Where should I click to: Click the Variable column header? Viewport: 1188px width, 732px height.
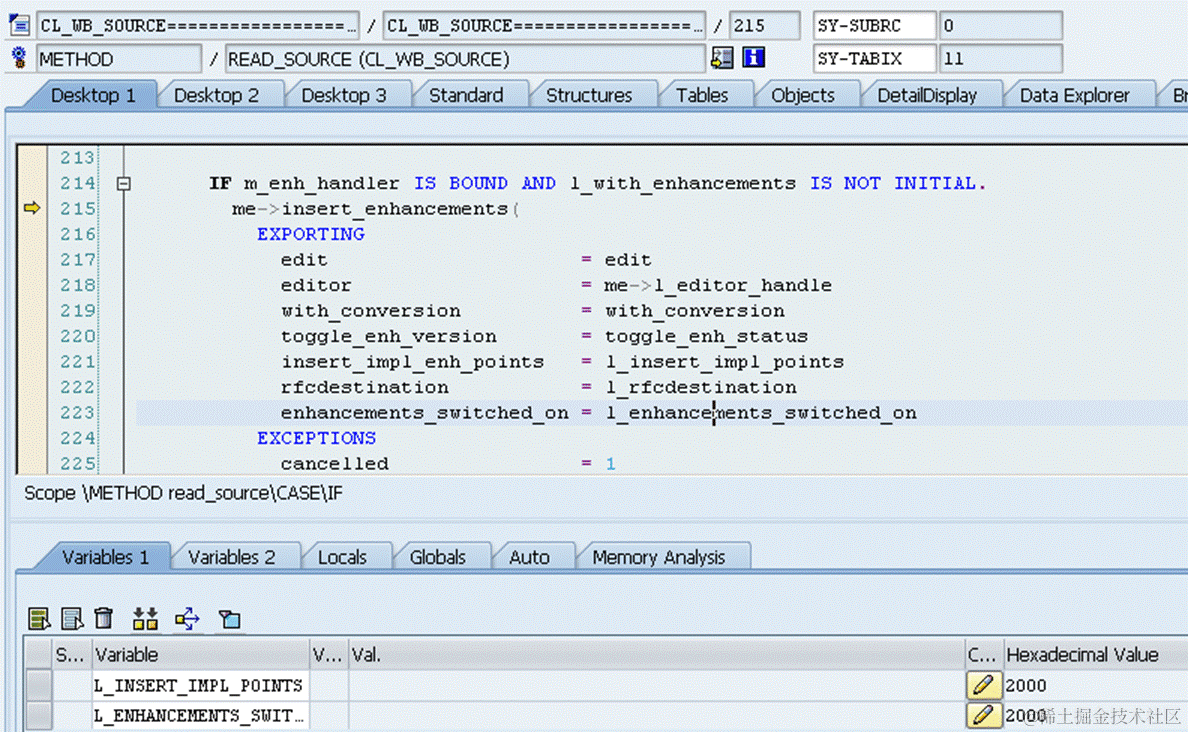click(200, 655)
